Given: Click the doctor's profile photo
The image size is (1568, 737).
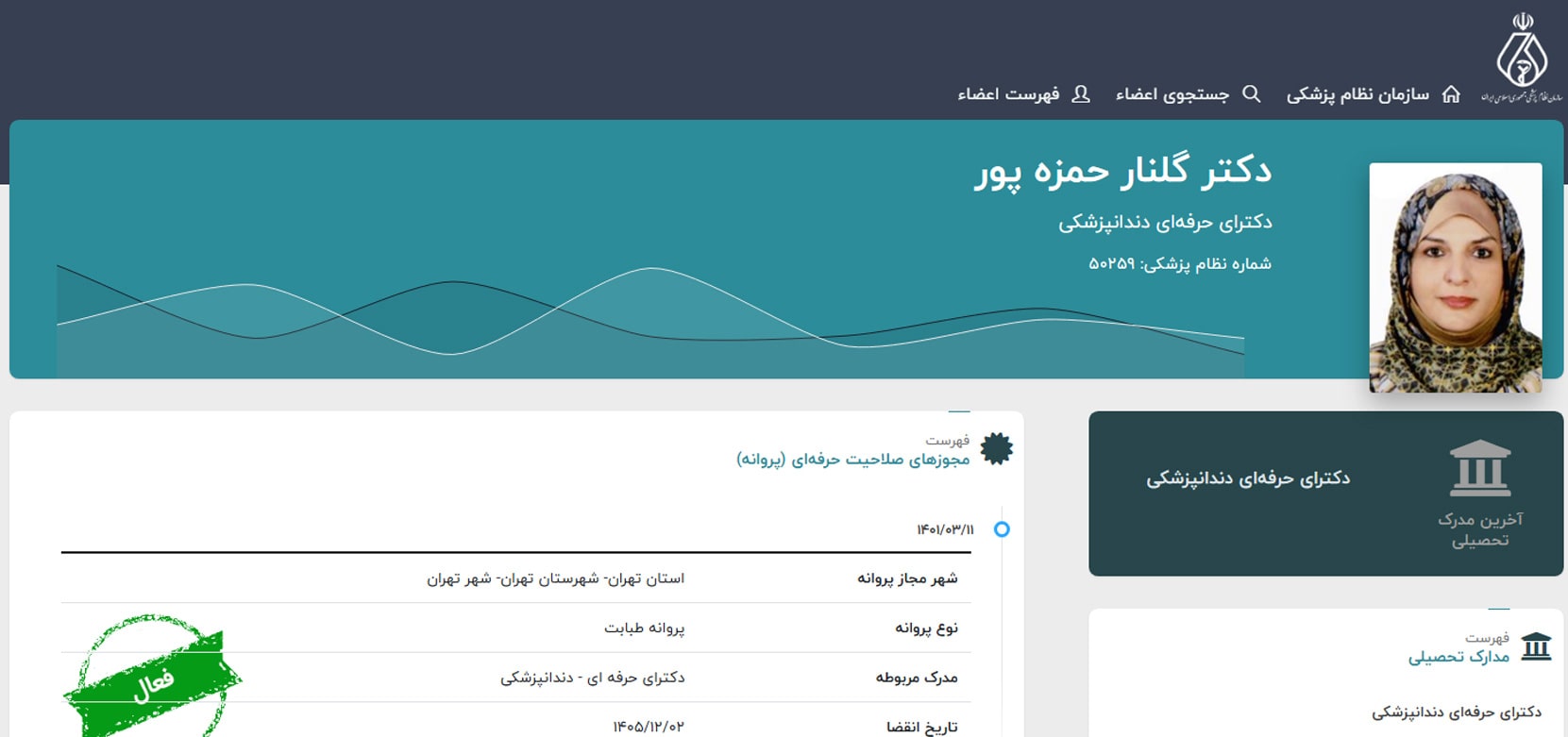Looking at the screenshot, I should pyautogui.click(x=1456, y=277).
